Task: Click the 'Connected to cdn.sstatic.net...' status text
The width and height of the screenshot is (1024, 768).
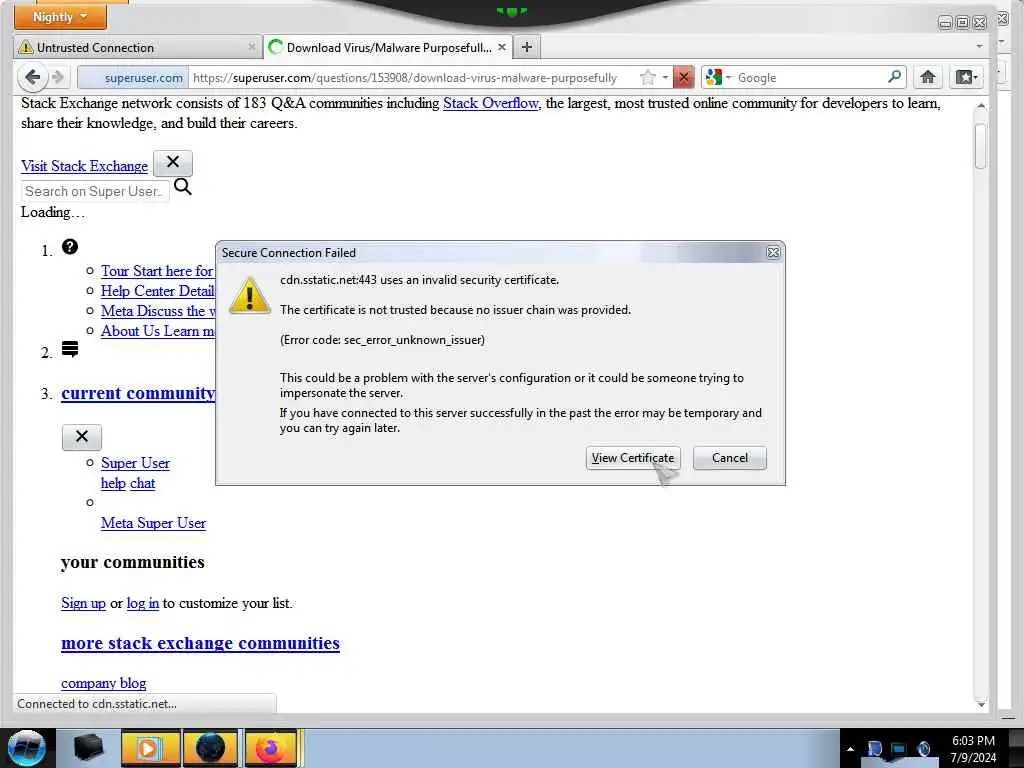Action: pos(97,704)
